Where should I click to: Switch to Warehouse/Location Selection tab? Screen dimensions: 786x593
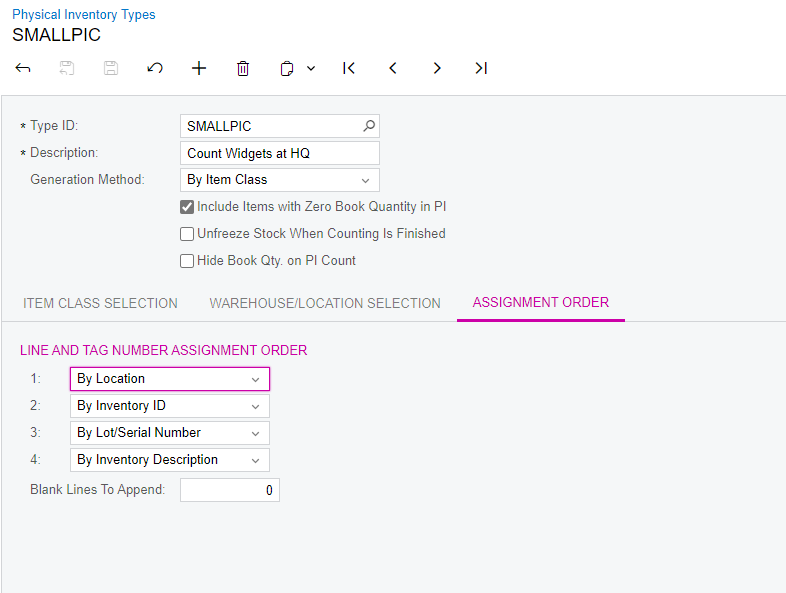tap(325, 303)
